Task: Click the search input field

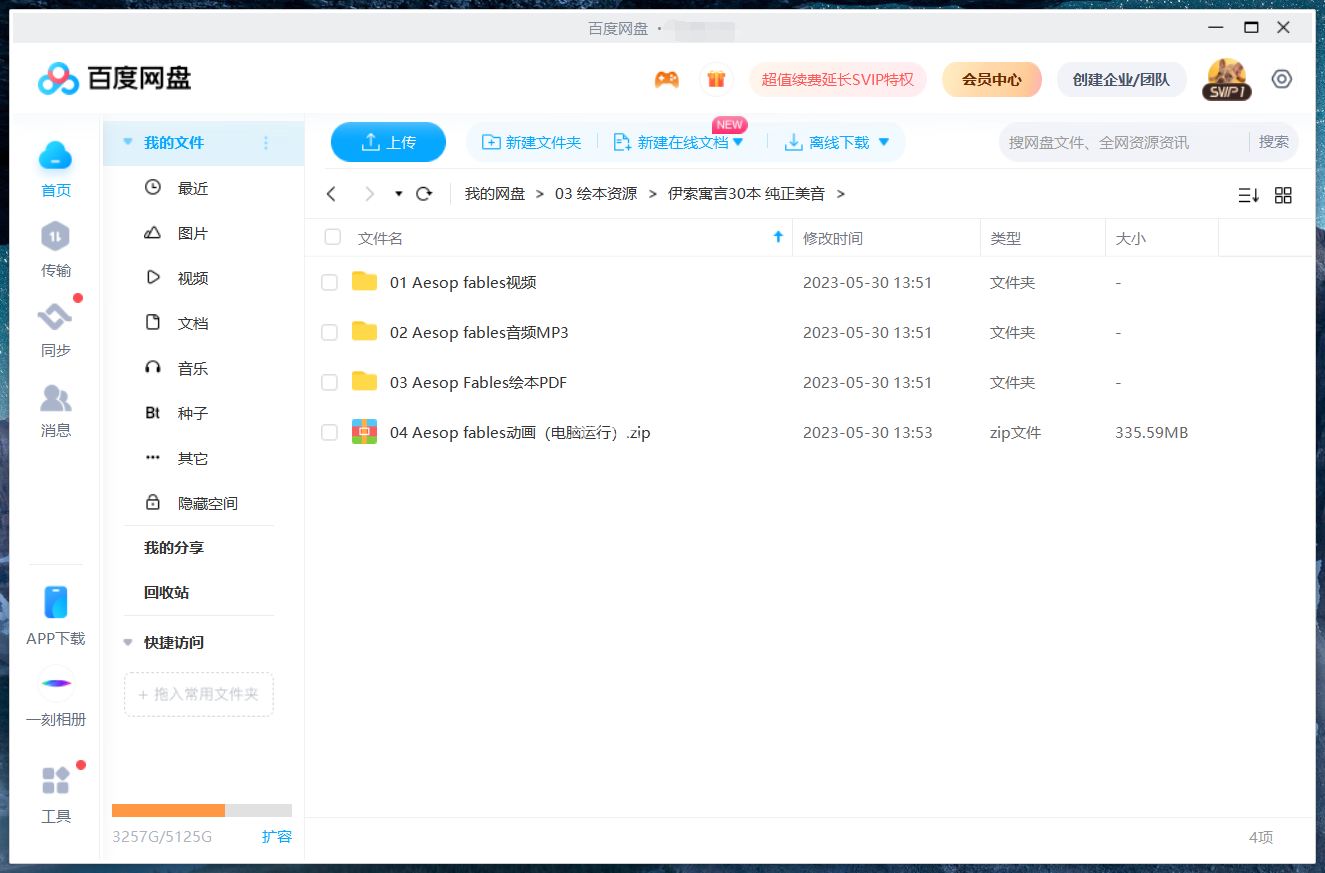Action: (x=1110, y=142)
